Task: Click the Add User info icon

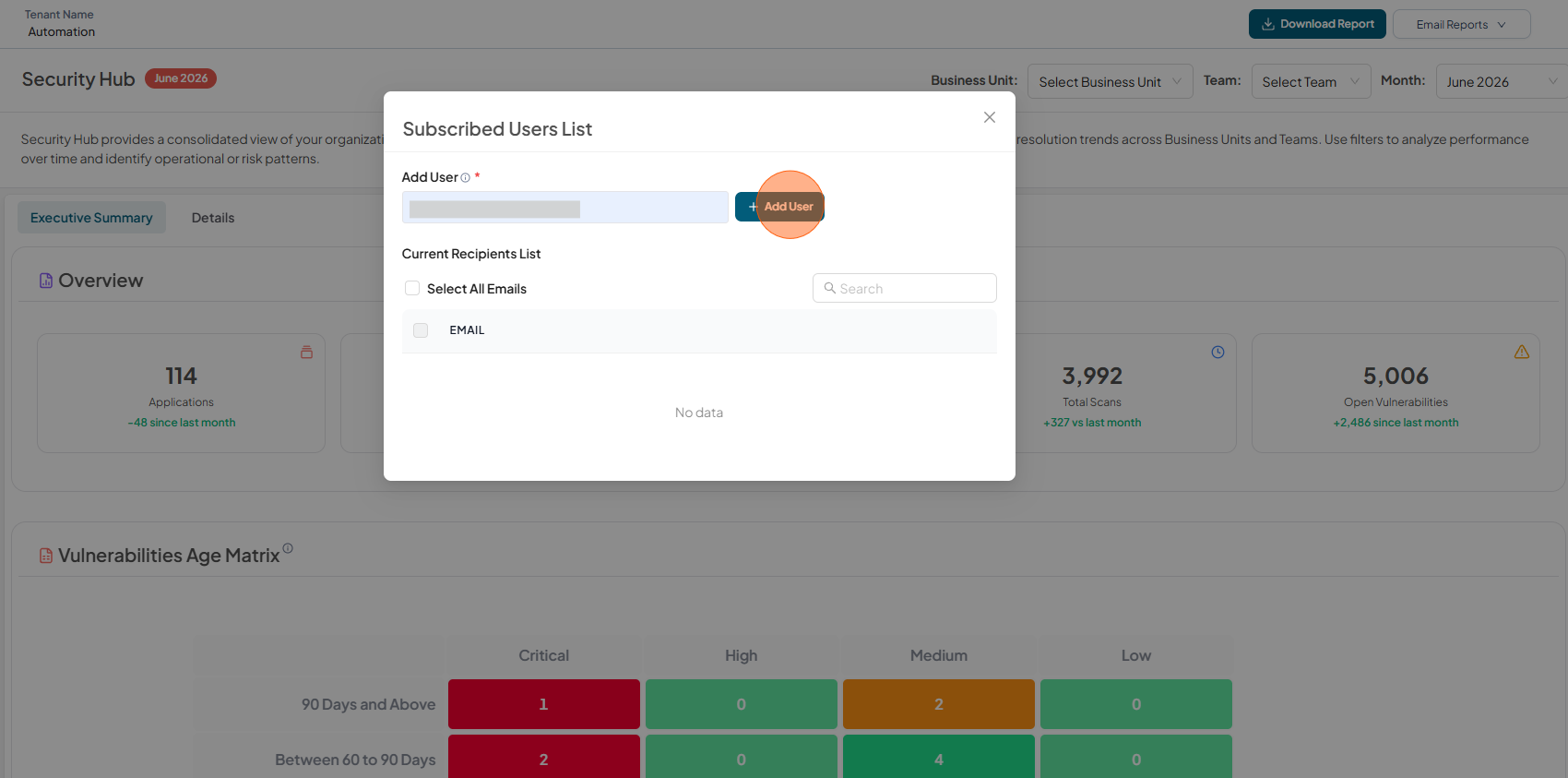Action: pyautogui.click(x=465, y=178)
